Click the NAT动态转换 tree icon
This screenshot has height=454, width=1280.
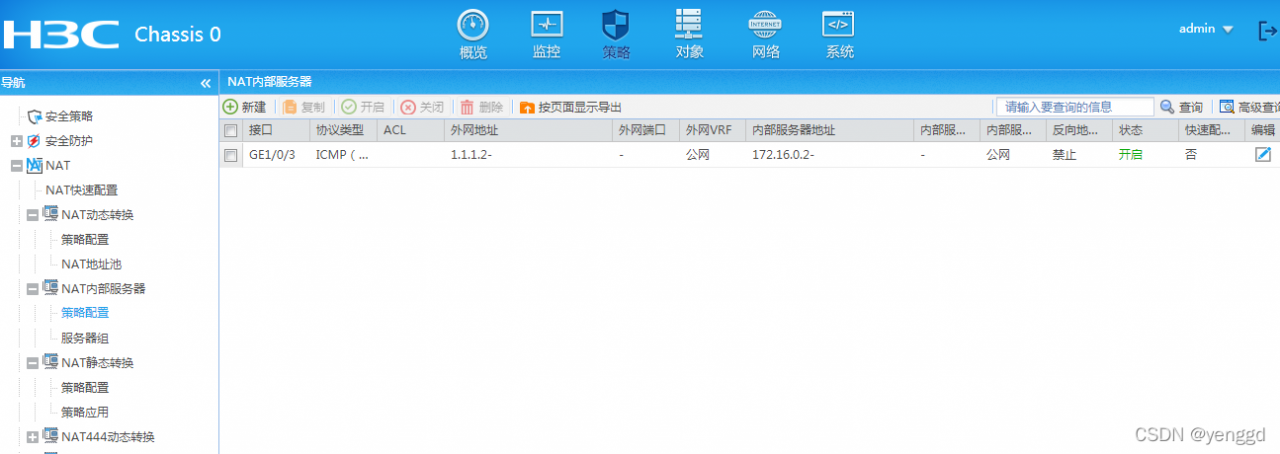[x=50, y=214]
